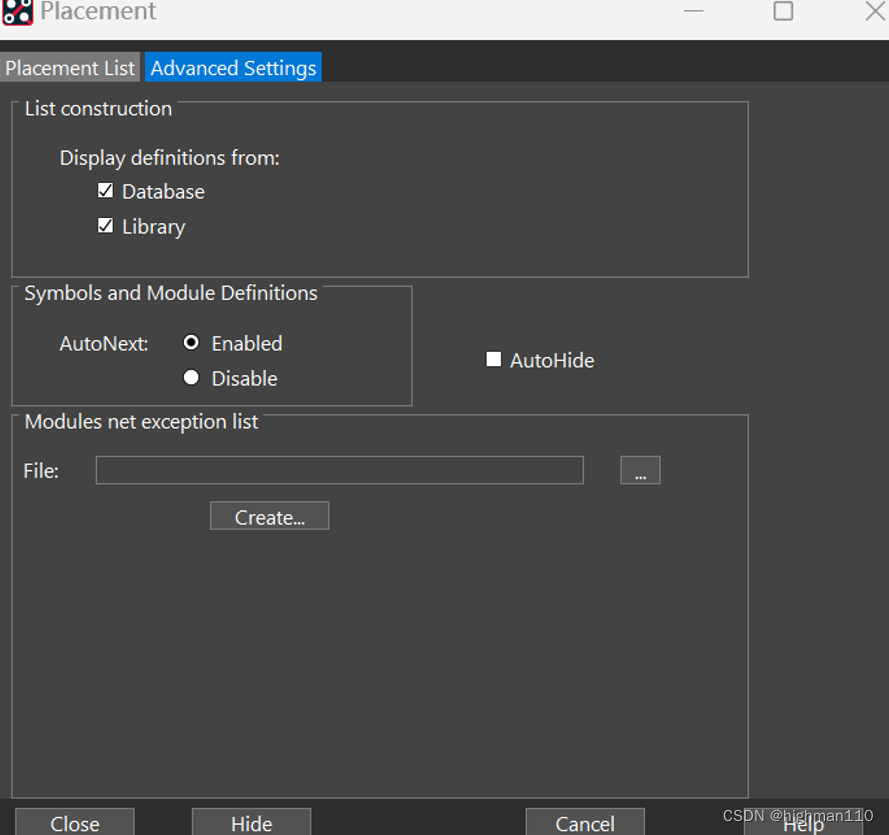Toggle the Library checkbox
889x835 pixels.
click(x=106, y=226)
